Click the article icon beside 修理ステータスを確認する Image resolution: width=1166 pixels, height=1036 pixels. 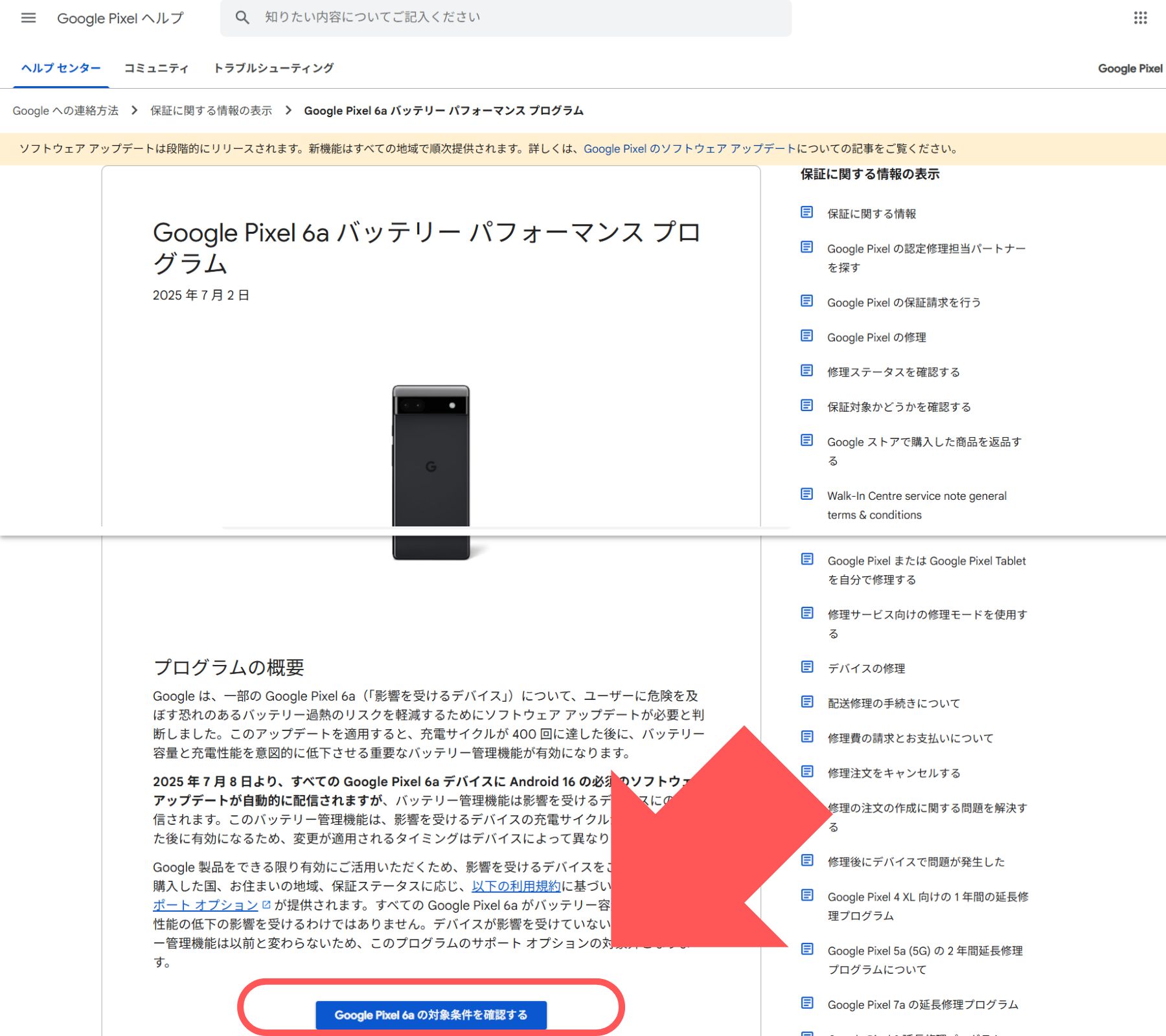coord(806,370)
